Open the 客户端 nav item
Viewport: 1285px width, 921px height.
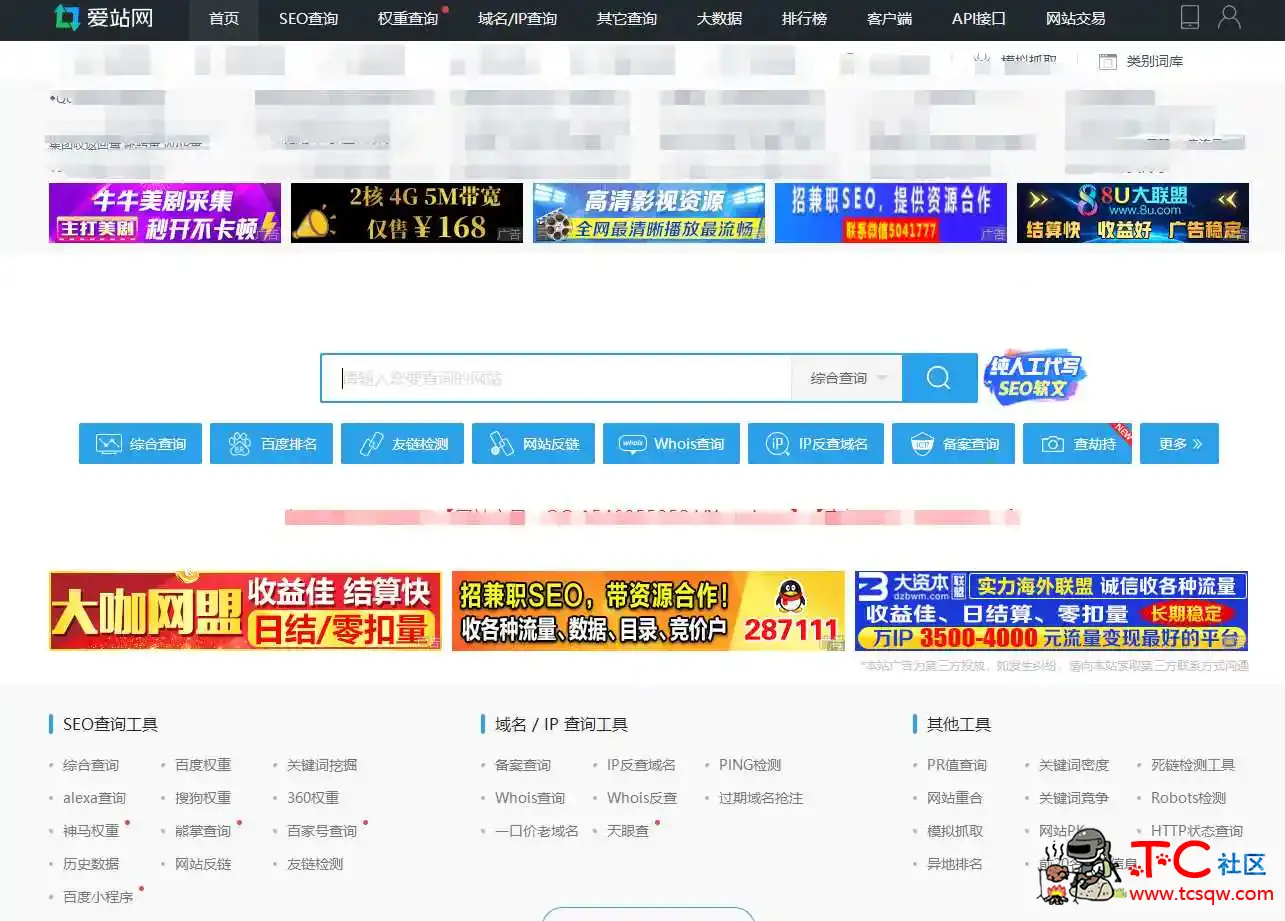tap(889, 18)
